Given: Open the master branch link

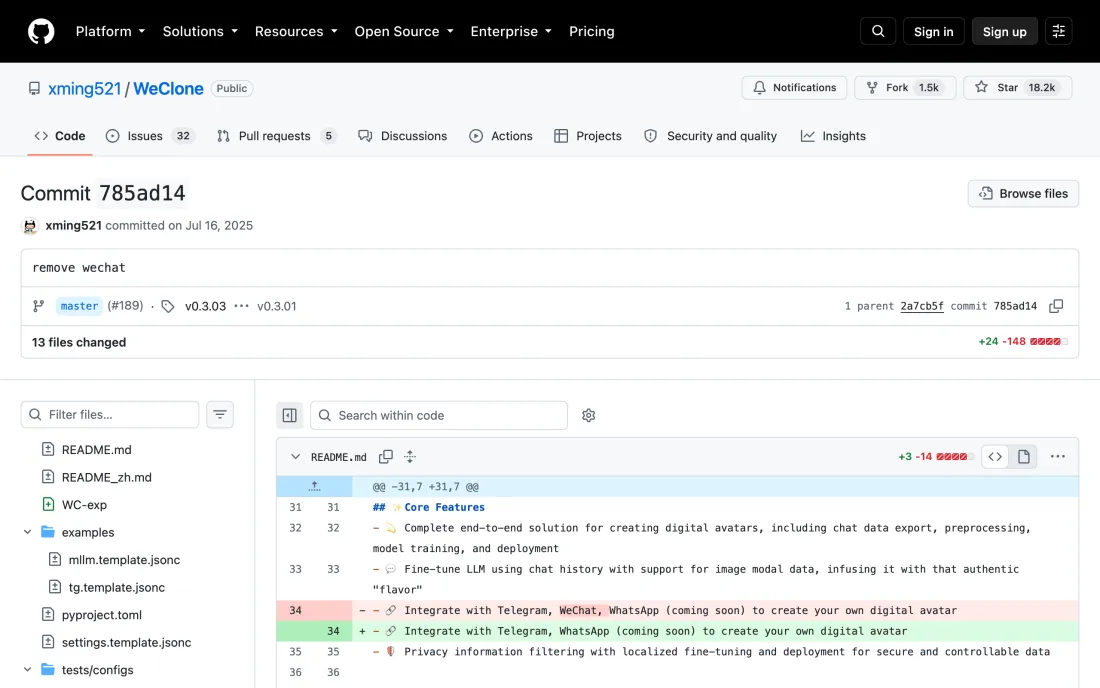Looking at the screenshot, I should click(79, 306).
